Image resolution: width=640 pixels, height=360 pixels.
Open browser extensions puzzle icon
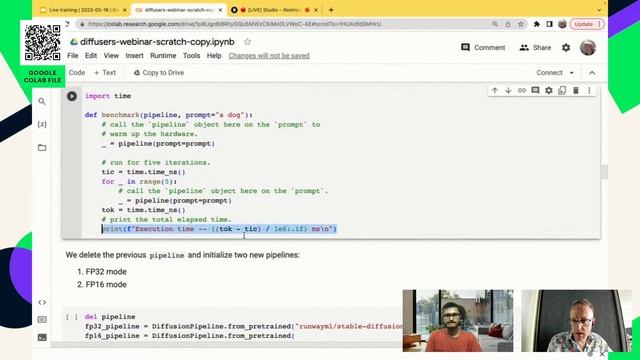tap(537, 24)
